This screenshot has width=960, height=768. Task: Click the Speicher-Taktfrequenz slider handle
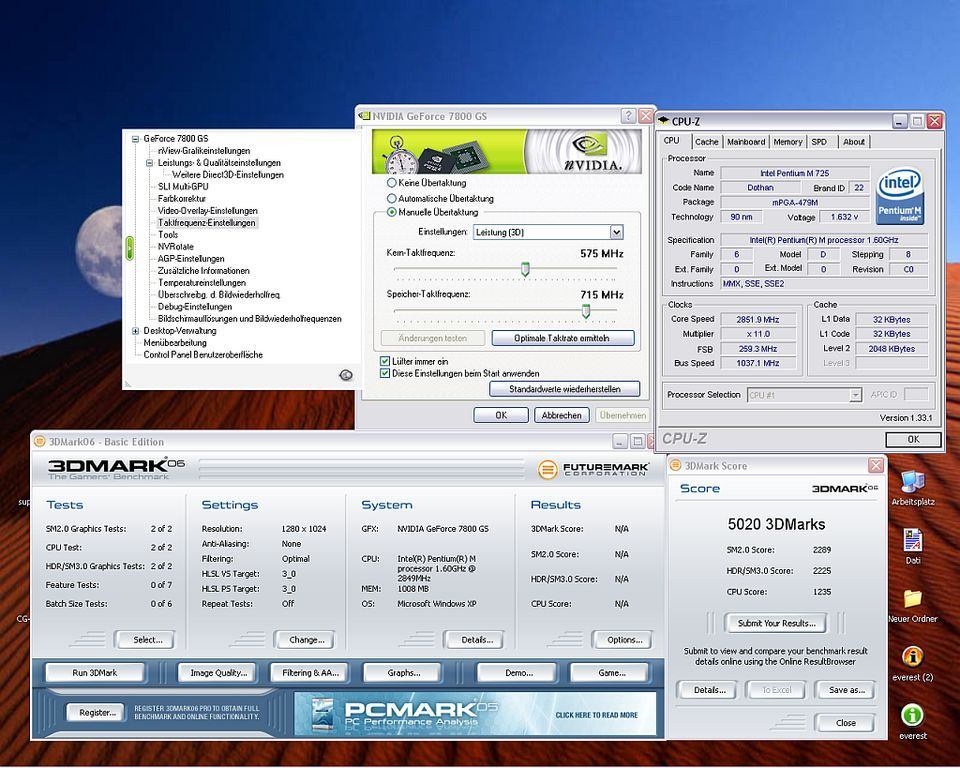pyautogui.click(x=586, y=311)
